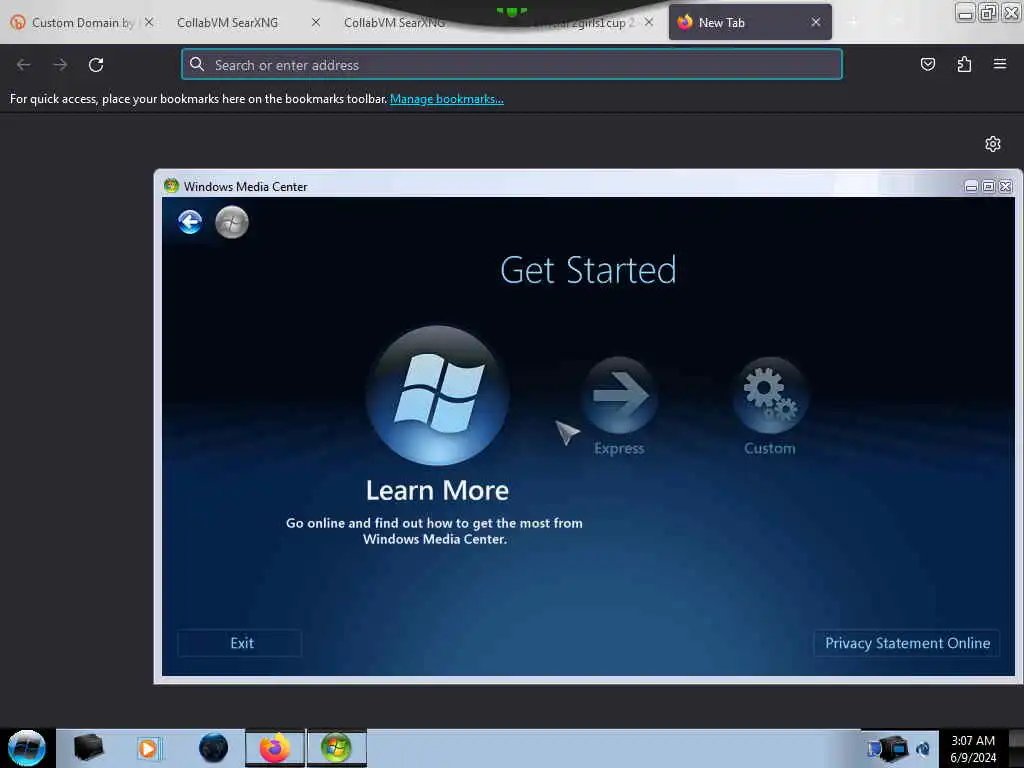This screenshot has height=768, width=1024.
Task: Switch to Firefox in the taskbar
Action: click(x=275, y=748)
